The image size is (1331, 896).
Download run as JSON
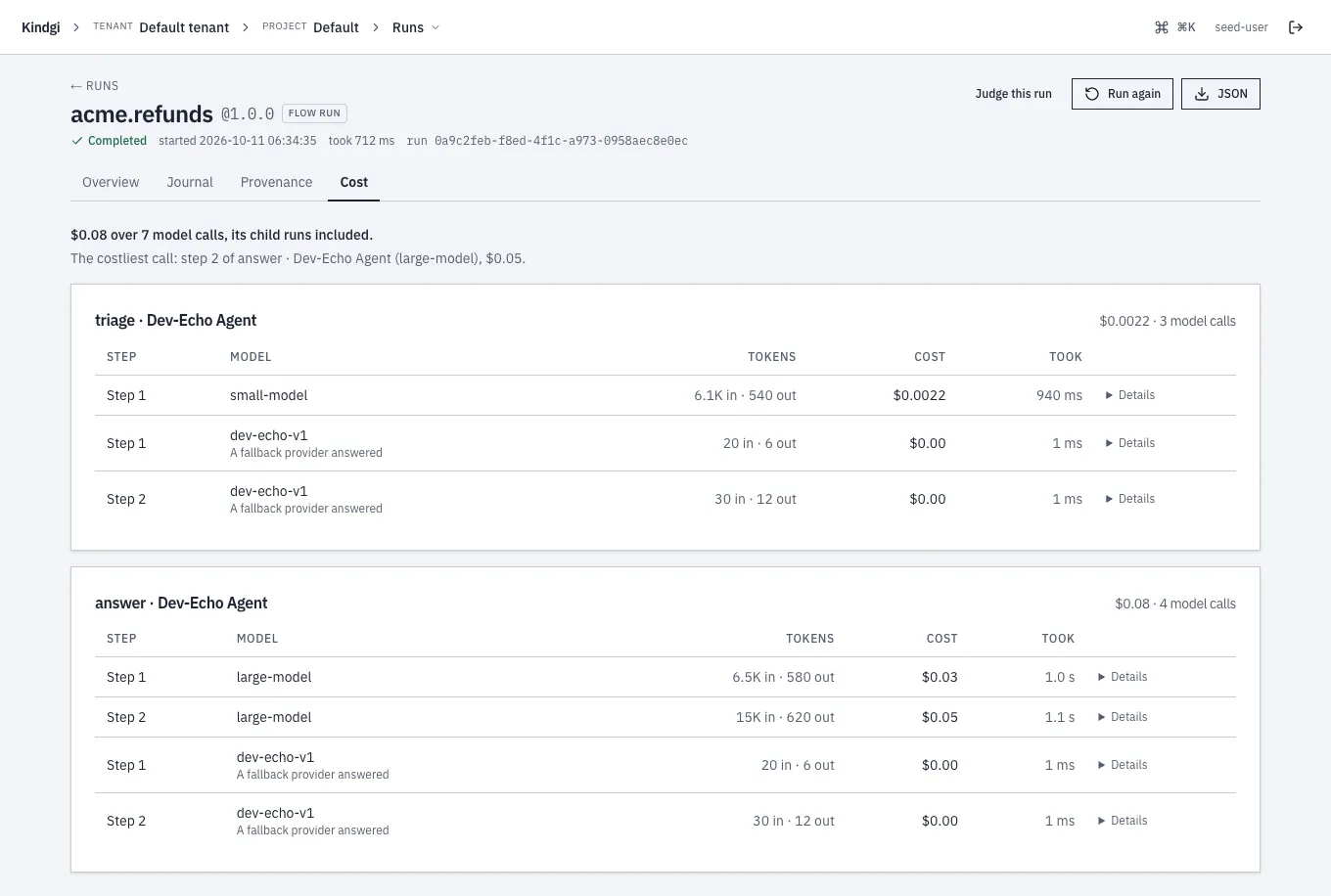pyautogui.click(x=1220, y=94)
